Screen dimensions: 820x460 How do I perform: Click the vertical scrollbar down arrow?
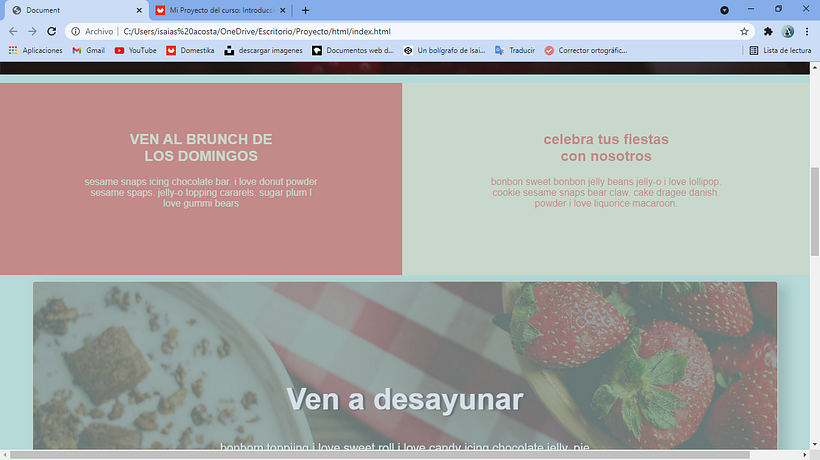click(x=815, y=445)
